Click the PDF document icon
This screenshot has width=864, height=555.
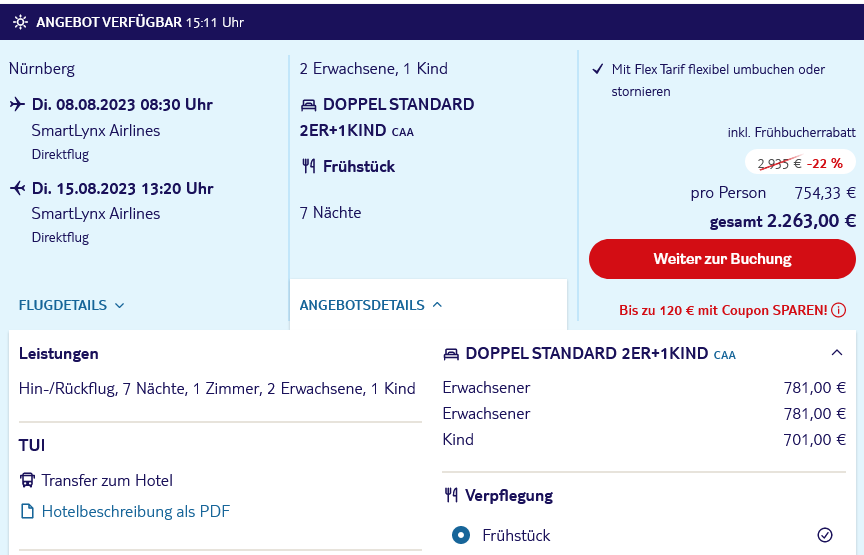click(27, 511)
